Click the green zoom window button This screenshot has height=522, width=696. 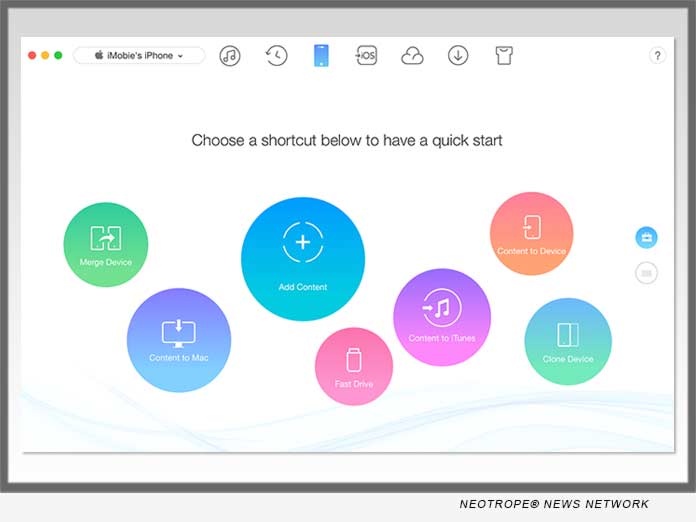pos(58,55)
